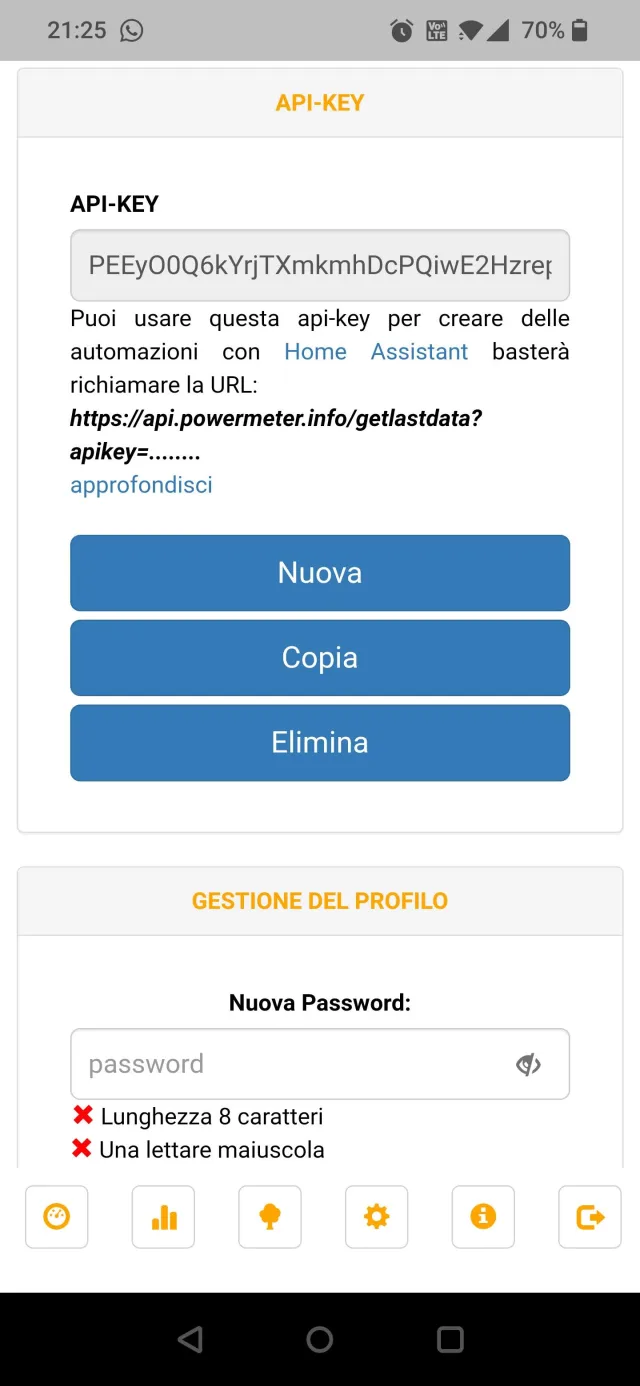Toggle password visibility with the eye icon
The image size is (640, 1386).
point(529,1063)
